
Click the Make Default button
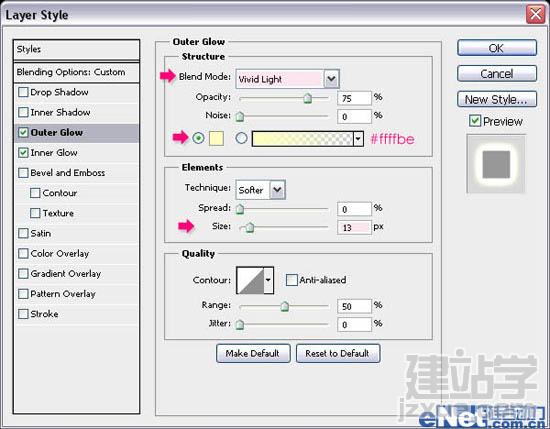pos(253,353)
